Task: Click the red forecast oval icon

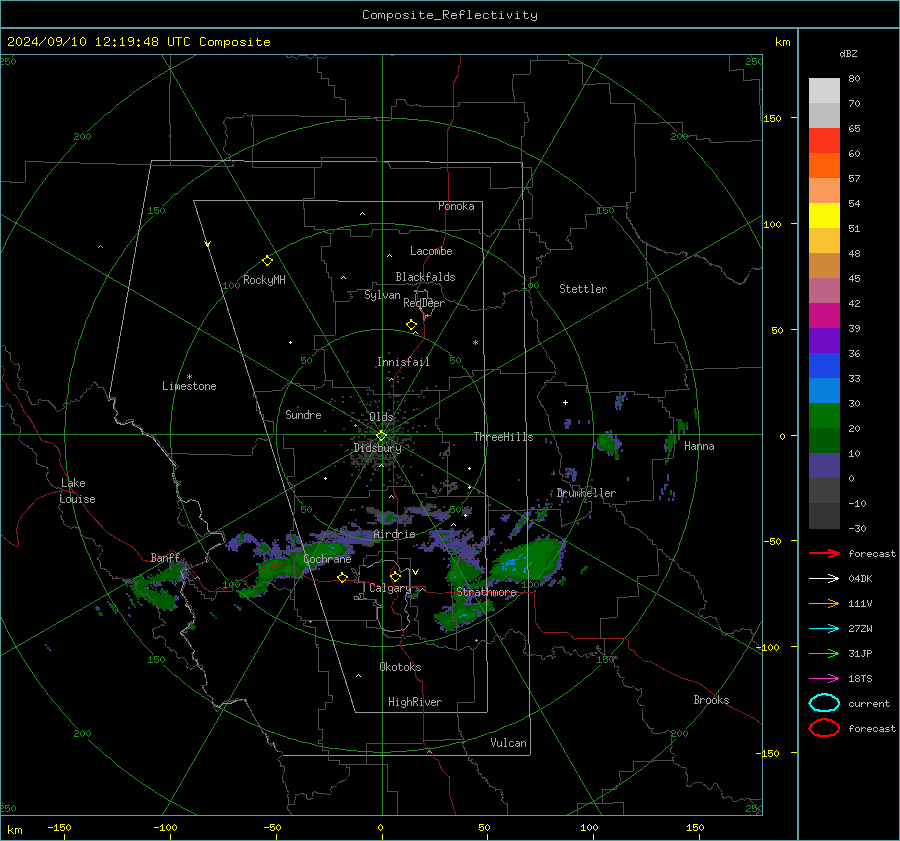Action: pyautogui.click(x=824, y=728)
